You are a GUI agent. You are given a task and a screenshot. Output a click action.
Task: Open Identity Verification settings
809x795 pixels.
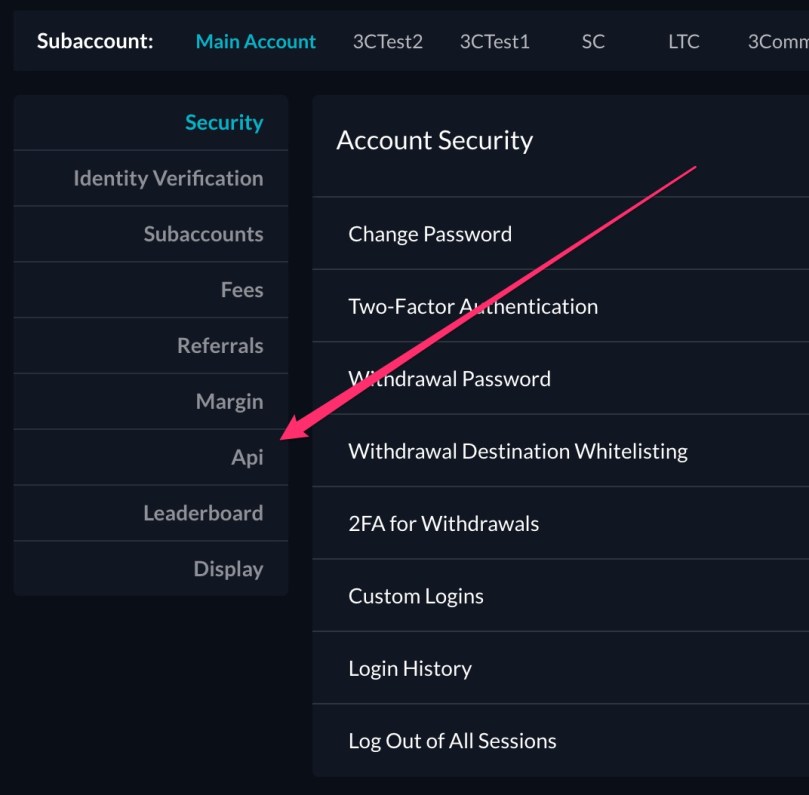tap(167, 178)
